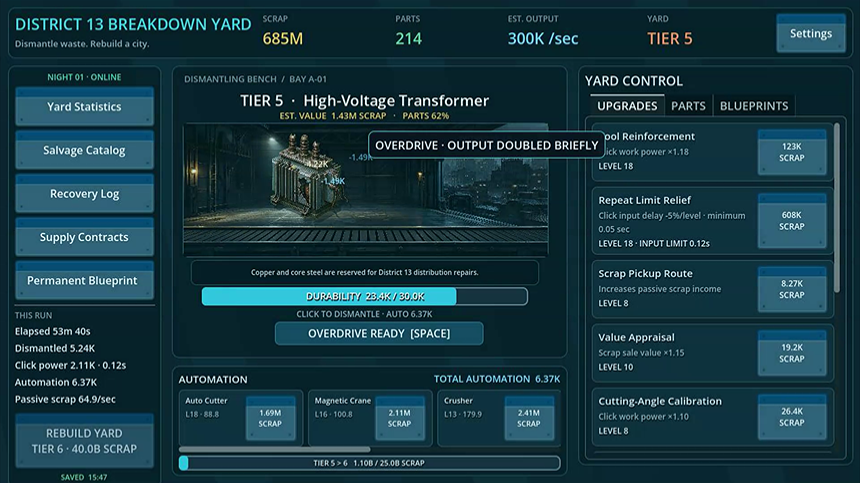The image size is (860, 483).
Task: Buy Tool Reinforcement for 123K scrap
Action: click(x=791, y=152)
